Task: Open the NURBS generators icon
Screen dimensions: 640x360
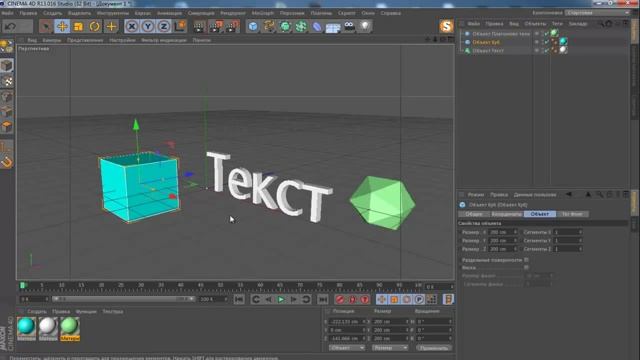Action: coord(285,27)
